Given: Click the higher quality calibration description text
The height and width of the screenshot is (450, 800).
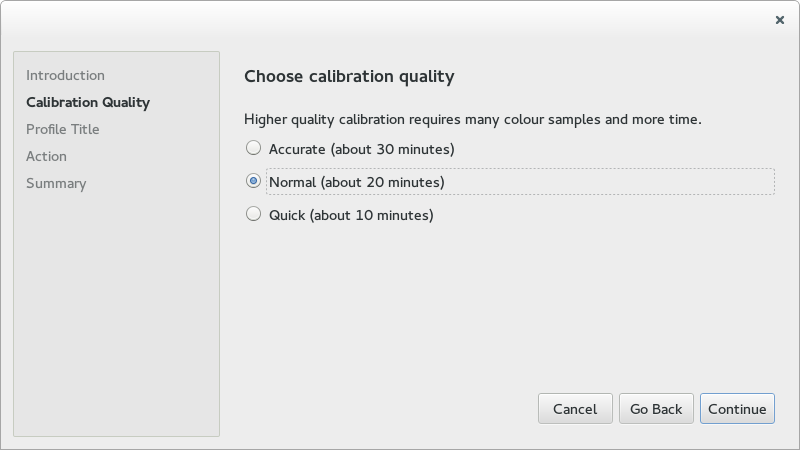Looking at the screenshot, I should [473, 119].
